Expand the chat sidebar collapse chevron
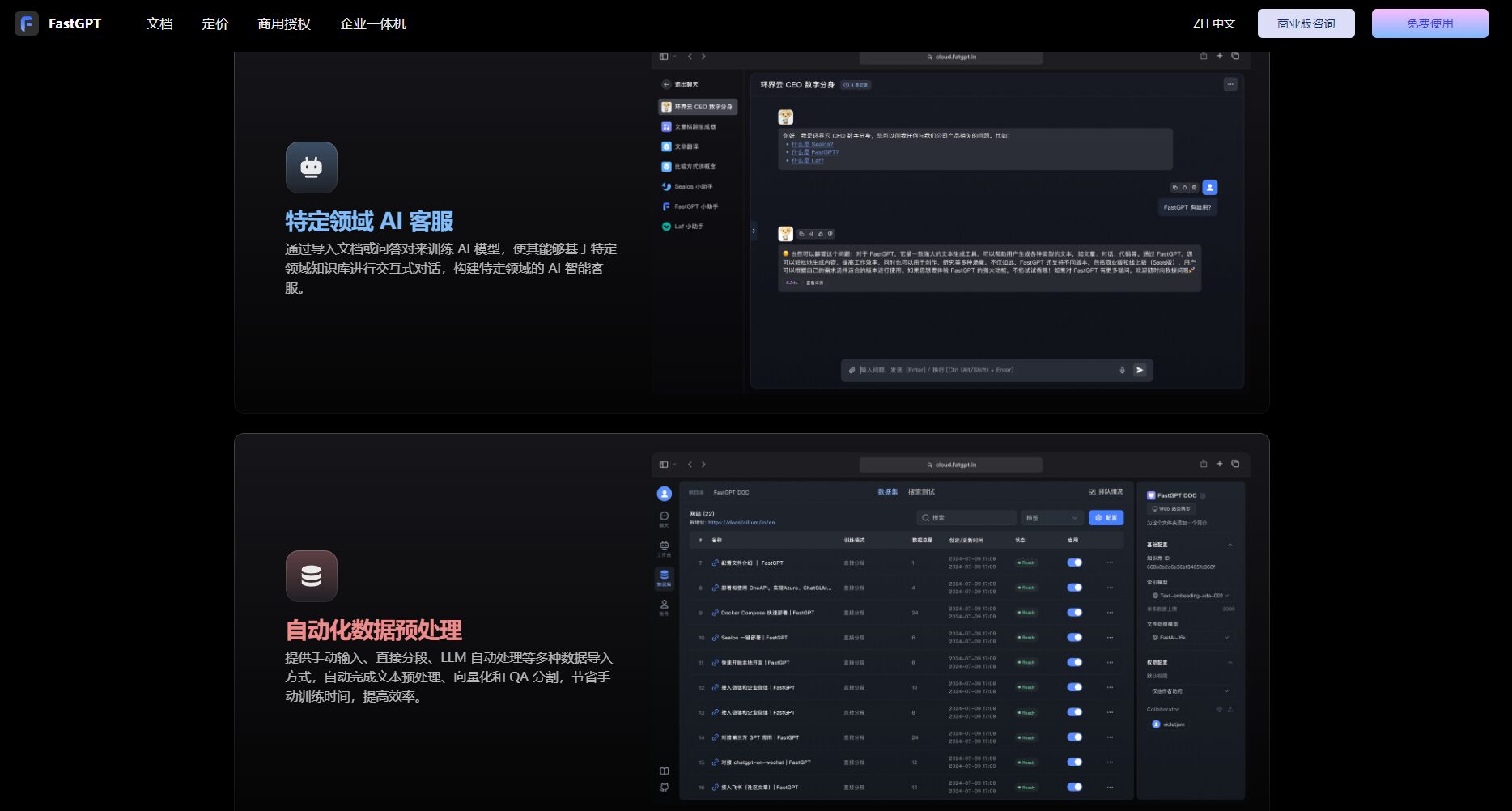Screen dimensions: 1512x811 coord(754,231)
